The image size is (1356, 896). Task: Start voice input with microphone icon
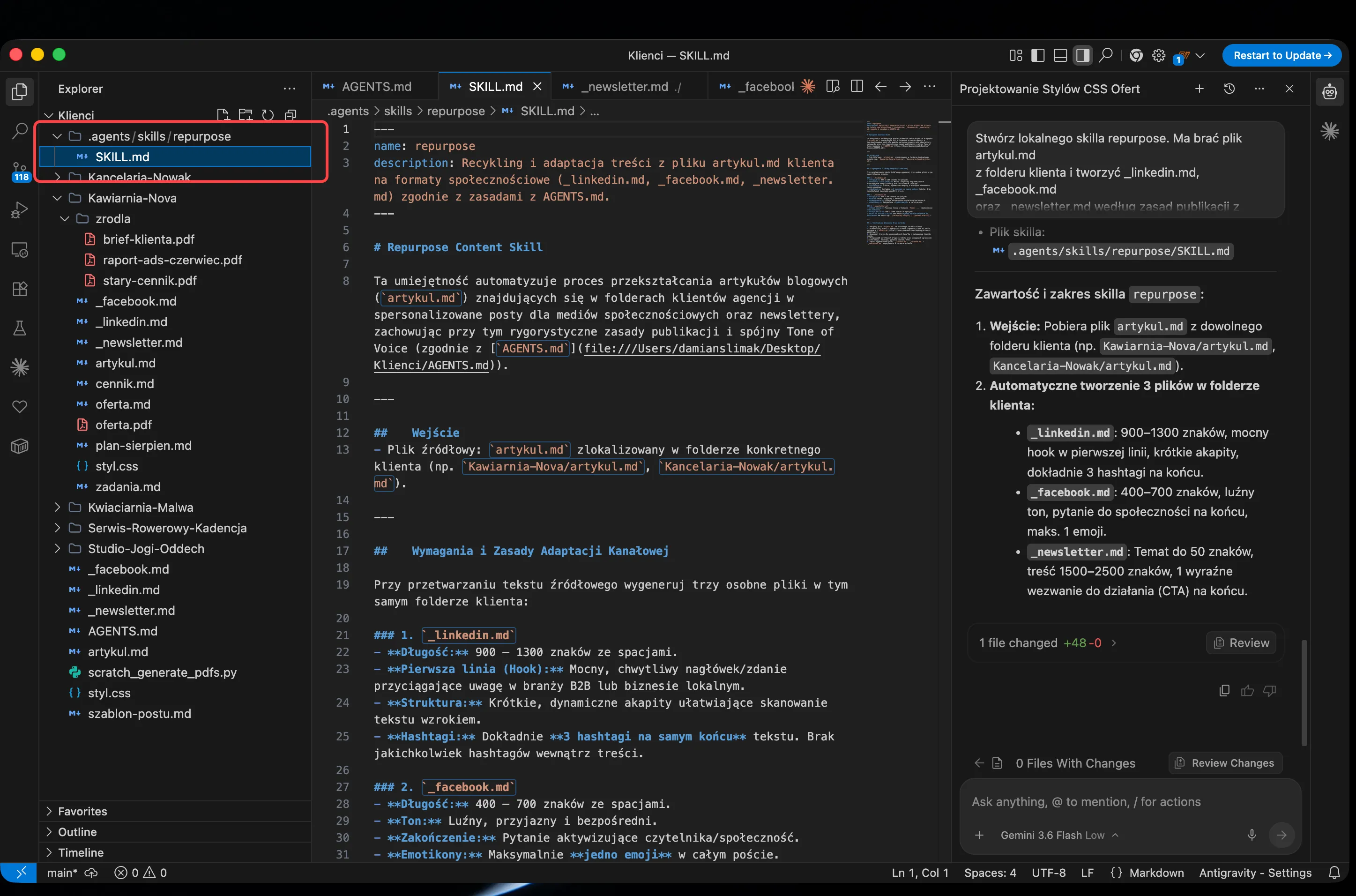click(1252, 835)
